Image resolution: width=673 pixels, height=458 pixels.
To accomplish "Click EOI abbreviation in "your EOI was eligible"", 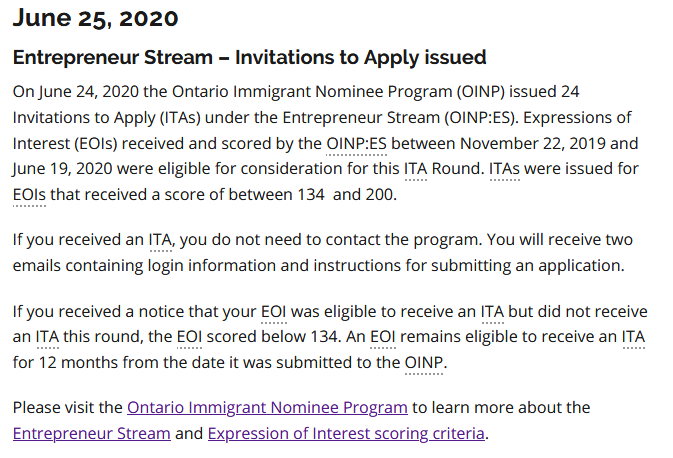I will pos(273,311).
